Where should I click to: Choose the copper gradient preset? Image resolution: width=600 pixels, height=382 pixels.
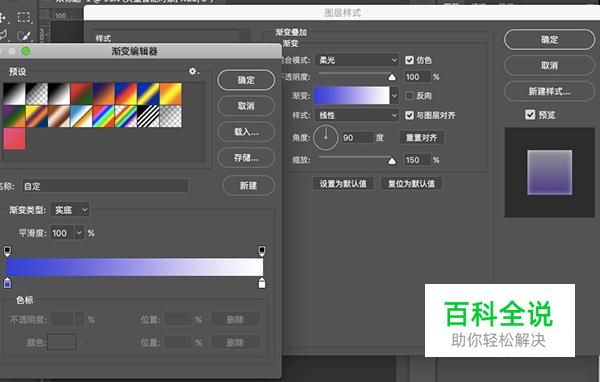[x=59, y=116]
